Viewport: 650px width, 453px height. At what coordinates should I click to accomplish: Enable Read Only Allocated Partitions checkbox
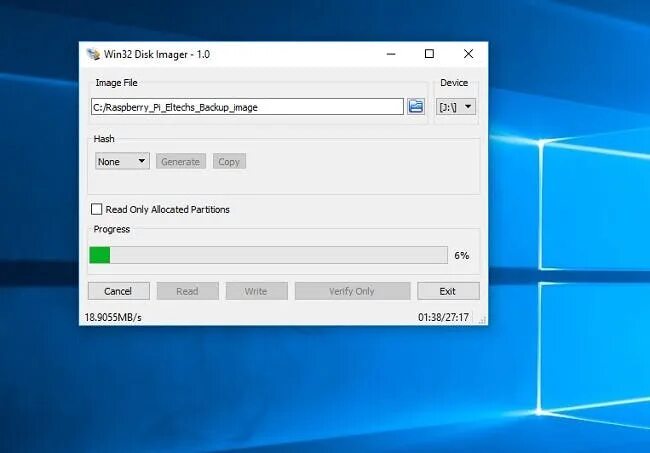[x=96, y=209]
